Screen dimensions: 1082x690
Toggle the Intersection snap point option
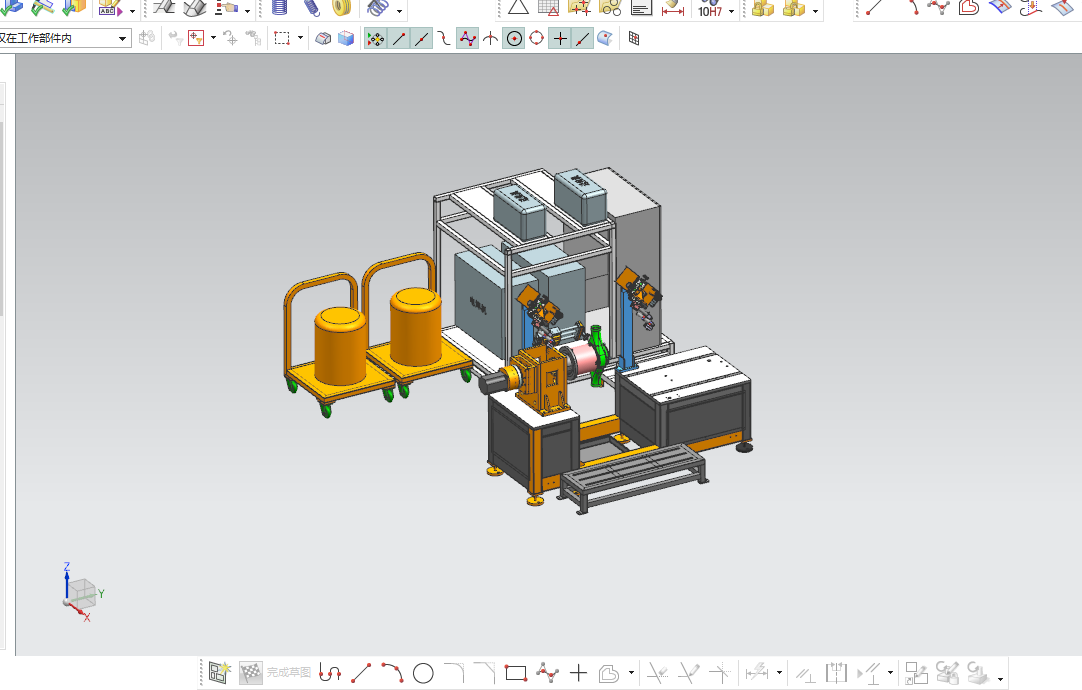pos(491,39)
